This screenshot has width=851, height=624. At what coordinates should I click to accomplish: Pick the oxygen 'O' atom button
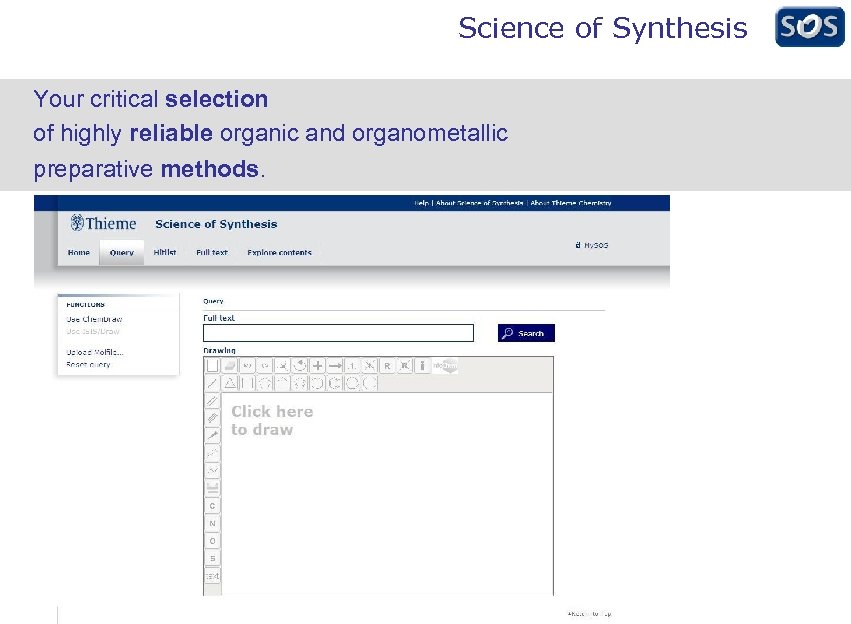(212, 540)
